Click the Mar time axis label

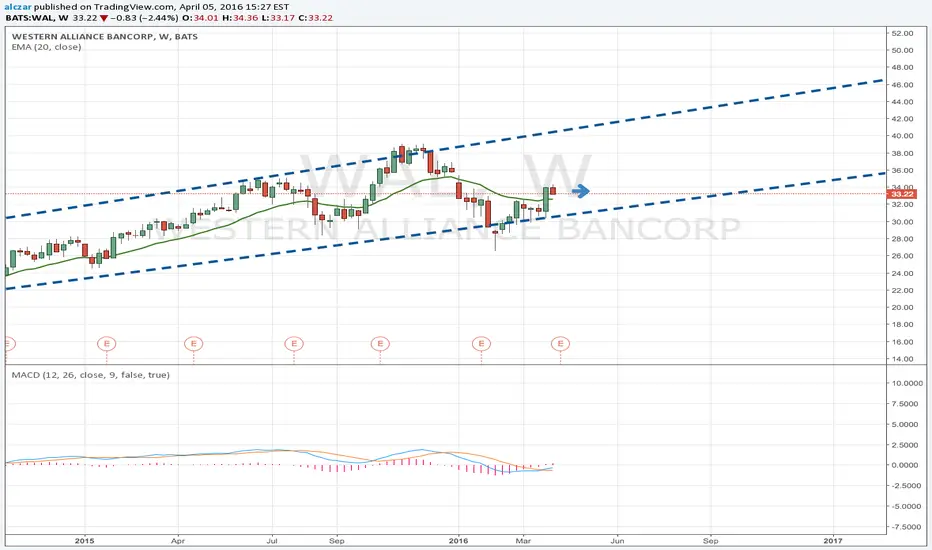pos(523,541)
